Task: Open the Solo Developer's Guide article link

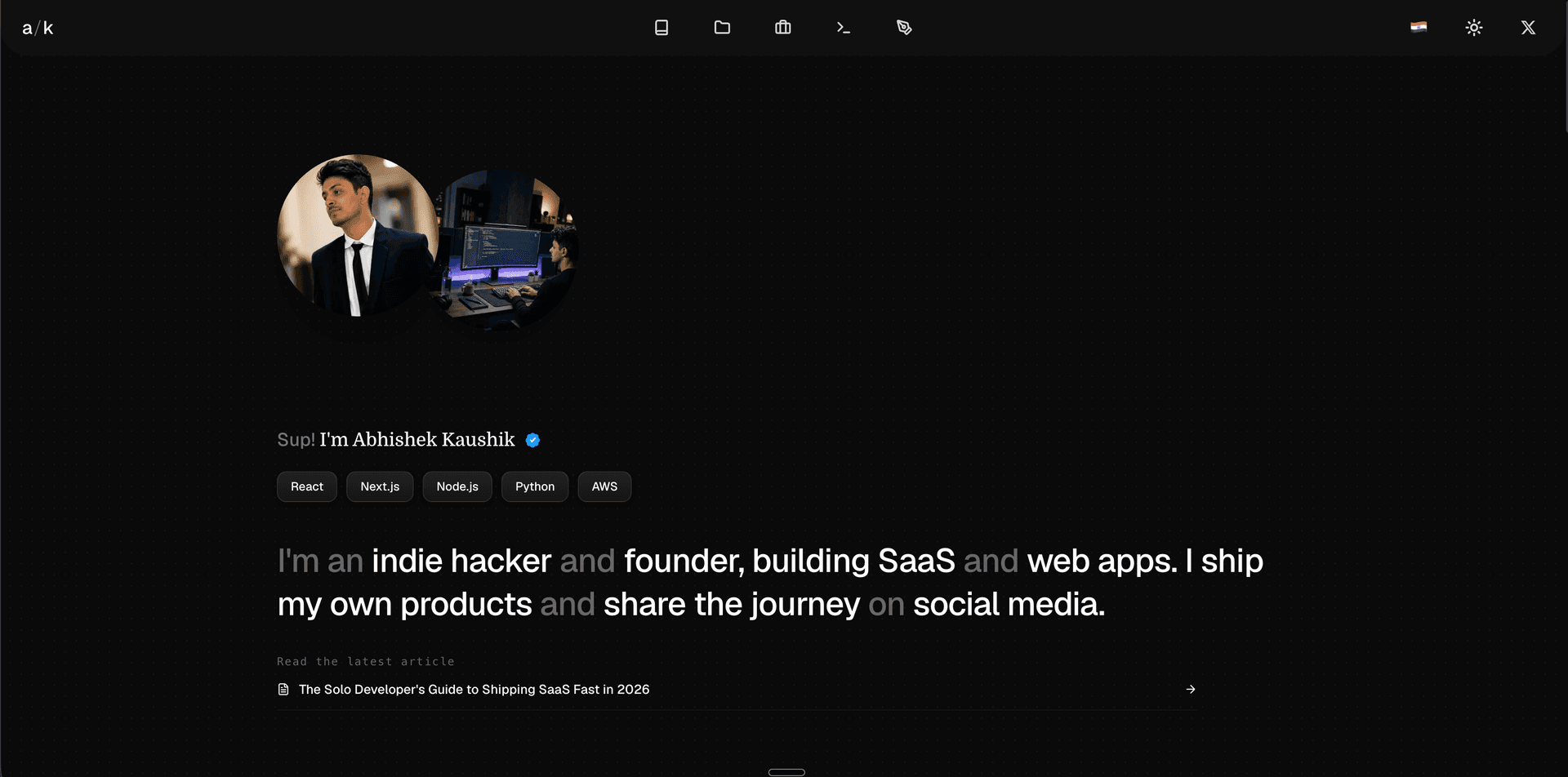Action: coord(474,690)
